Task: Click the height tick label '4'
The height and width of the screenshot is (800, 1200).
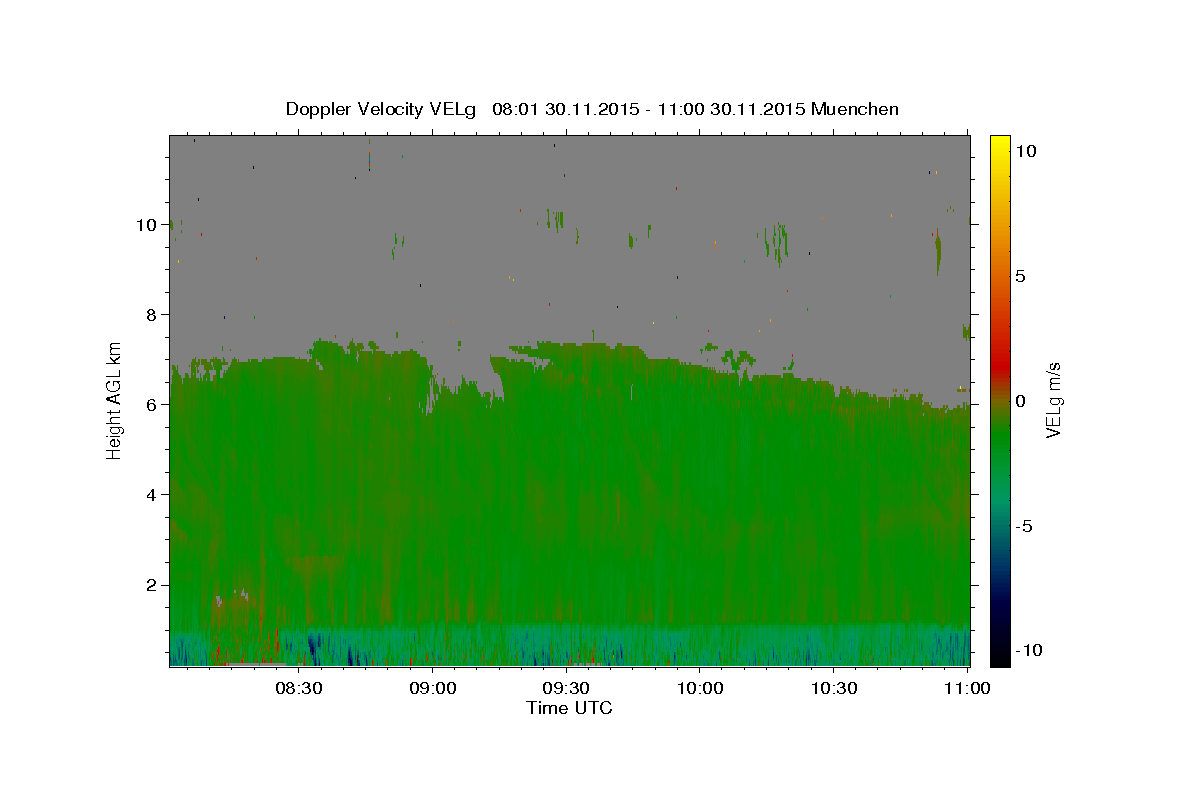Action: 152,495
